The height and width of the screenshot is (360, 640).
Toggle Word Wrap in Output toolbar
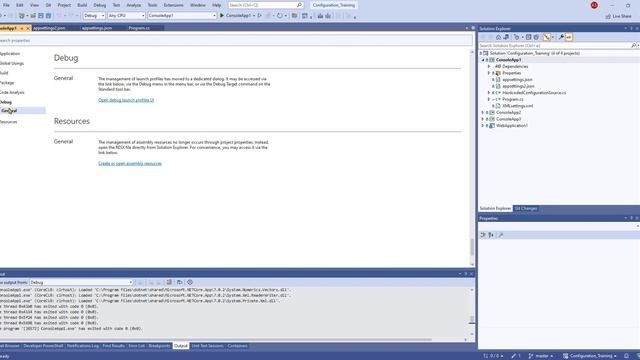click(180, 282)
